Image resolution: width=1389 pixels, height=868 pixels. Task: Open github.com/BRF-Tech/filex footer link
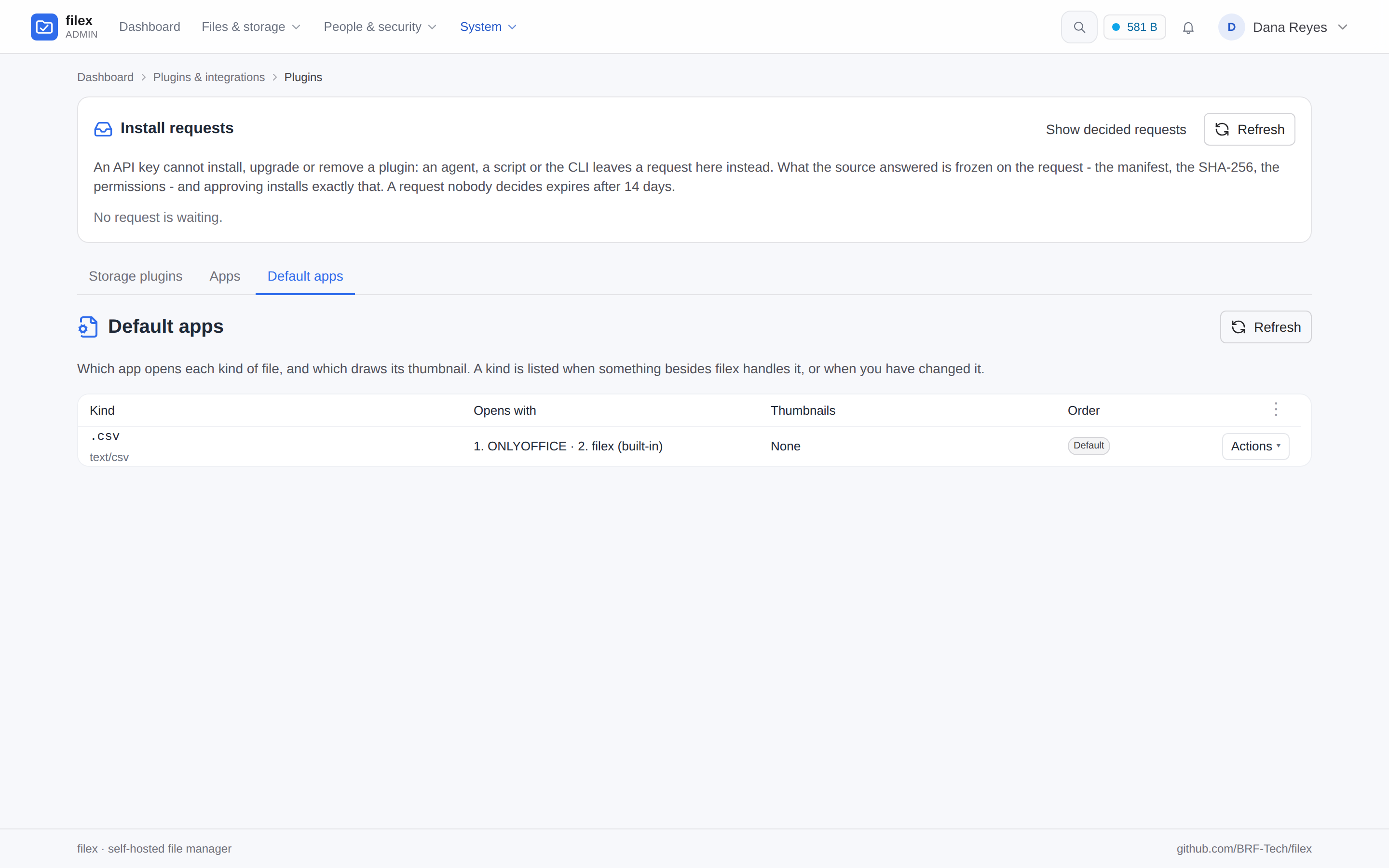[x=1244, y=849]
